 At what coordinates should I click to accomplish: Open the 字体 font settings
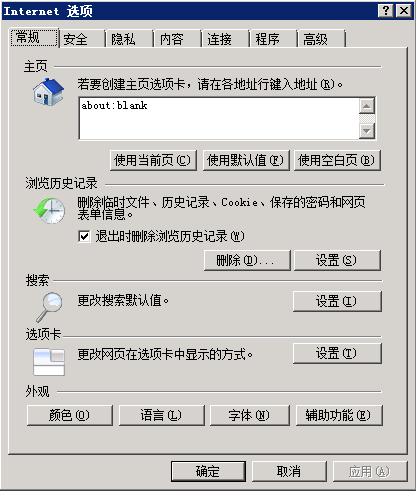click(x=250, y=415)
